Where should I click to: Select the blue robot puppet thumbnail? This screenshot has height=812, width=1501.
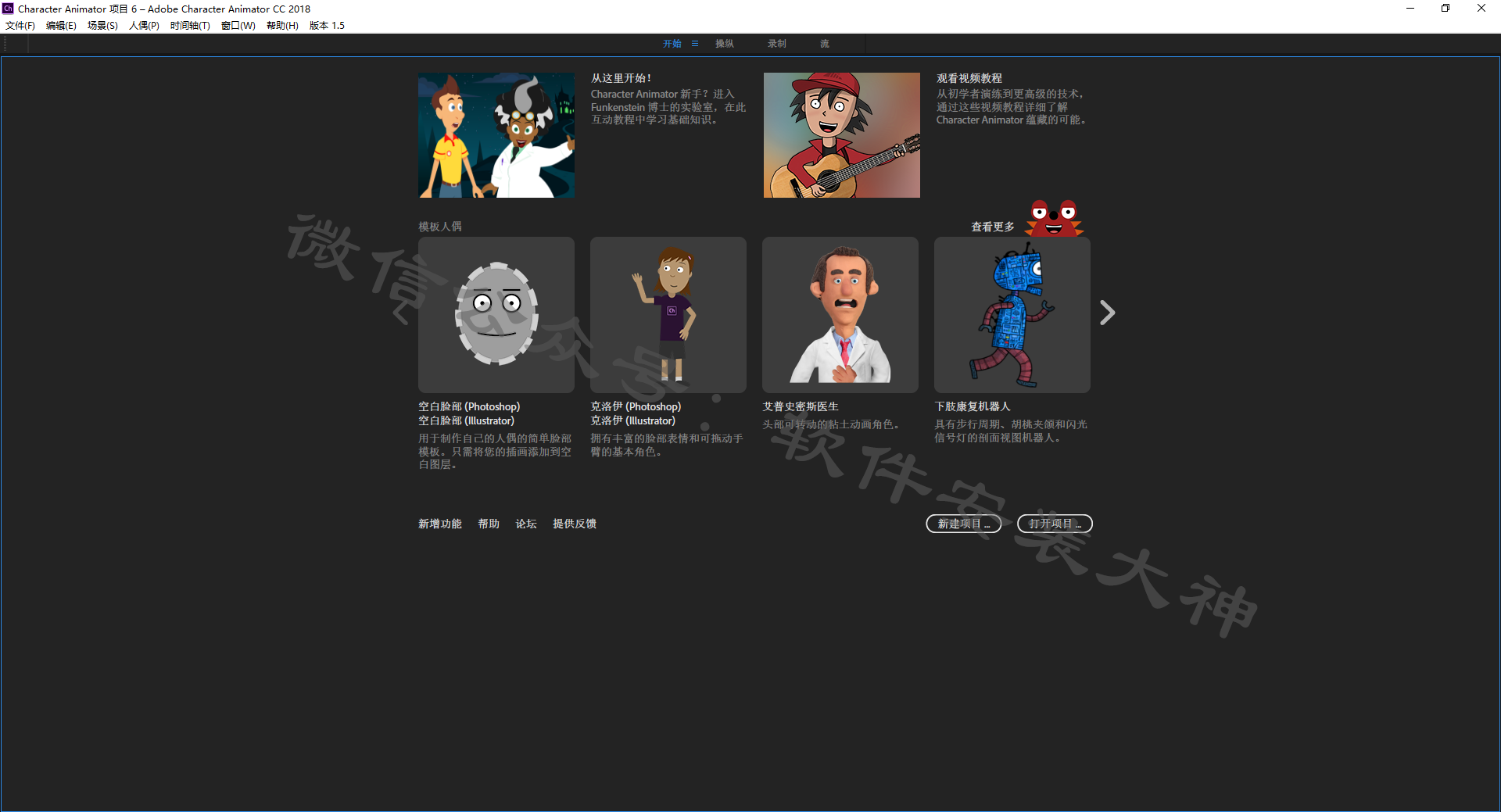(1012, 315)
